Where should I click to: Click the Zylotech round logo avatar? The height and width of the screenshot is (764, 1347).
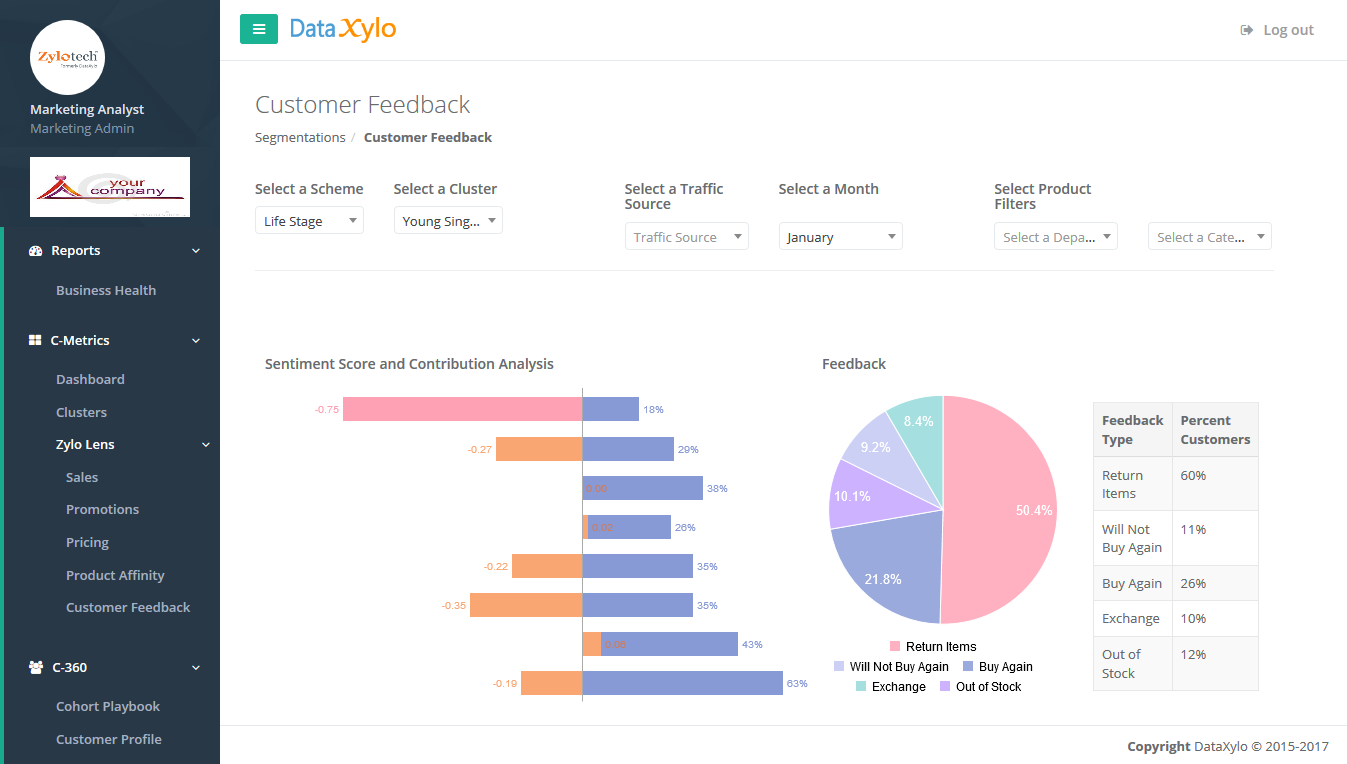click(x=68, y=58)
